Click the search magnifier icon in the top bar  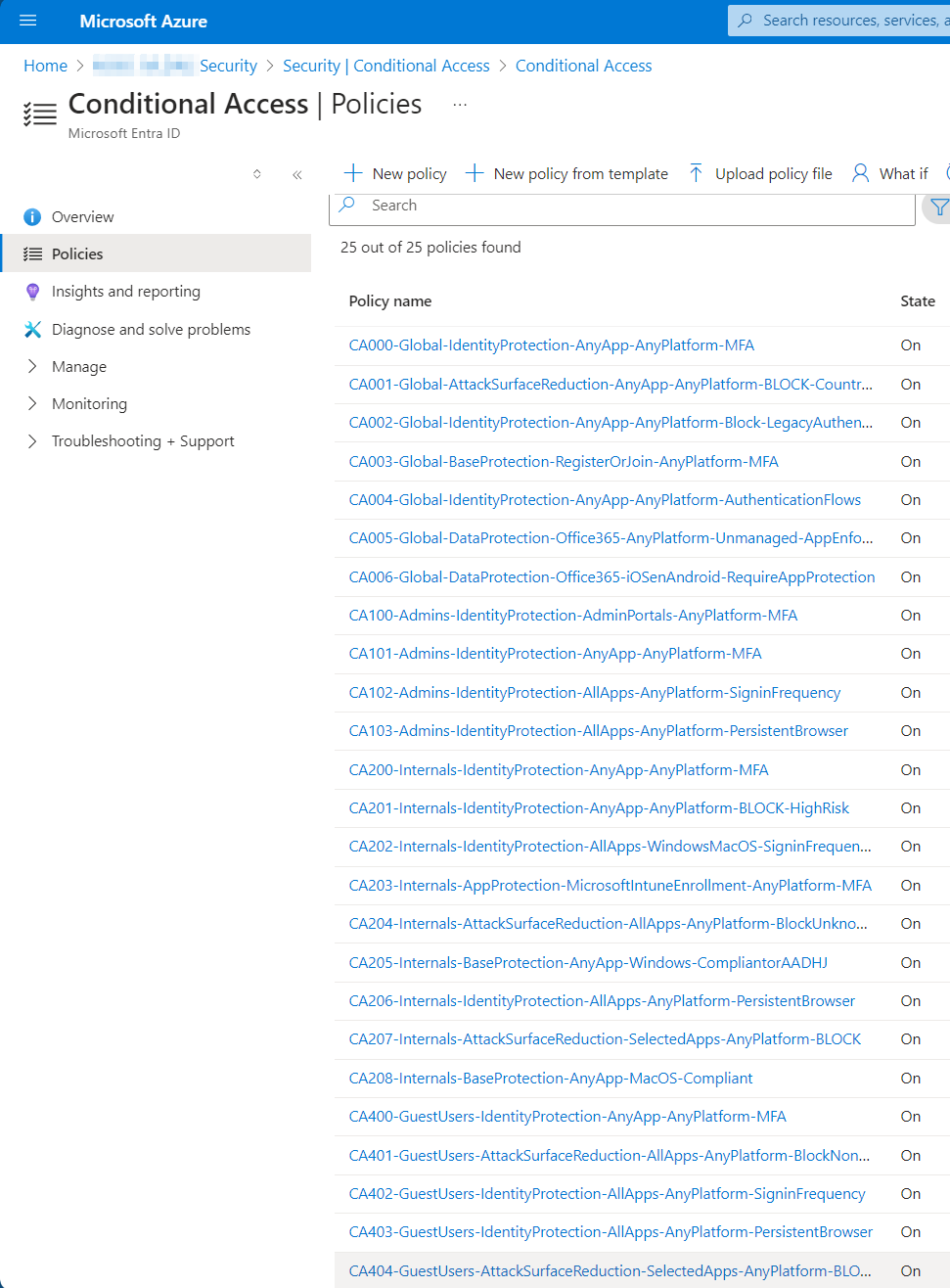click(x=746, y=21)
